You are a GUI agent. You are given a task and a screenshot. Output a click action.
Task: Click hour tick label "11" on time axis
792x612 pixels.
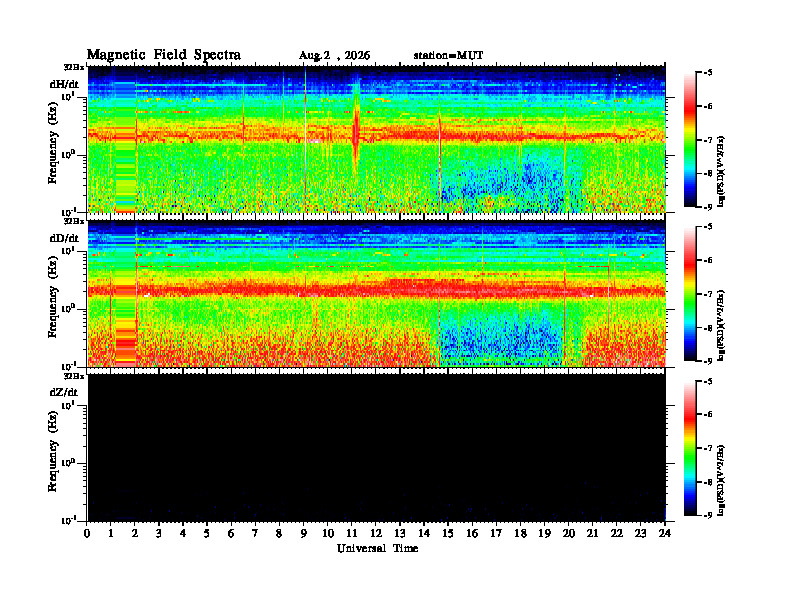[x=352, y=534]
